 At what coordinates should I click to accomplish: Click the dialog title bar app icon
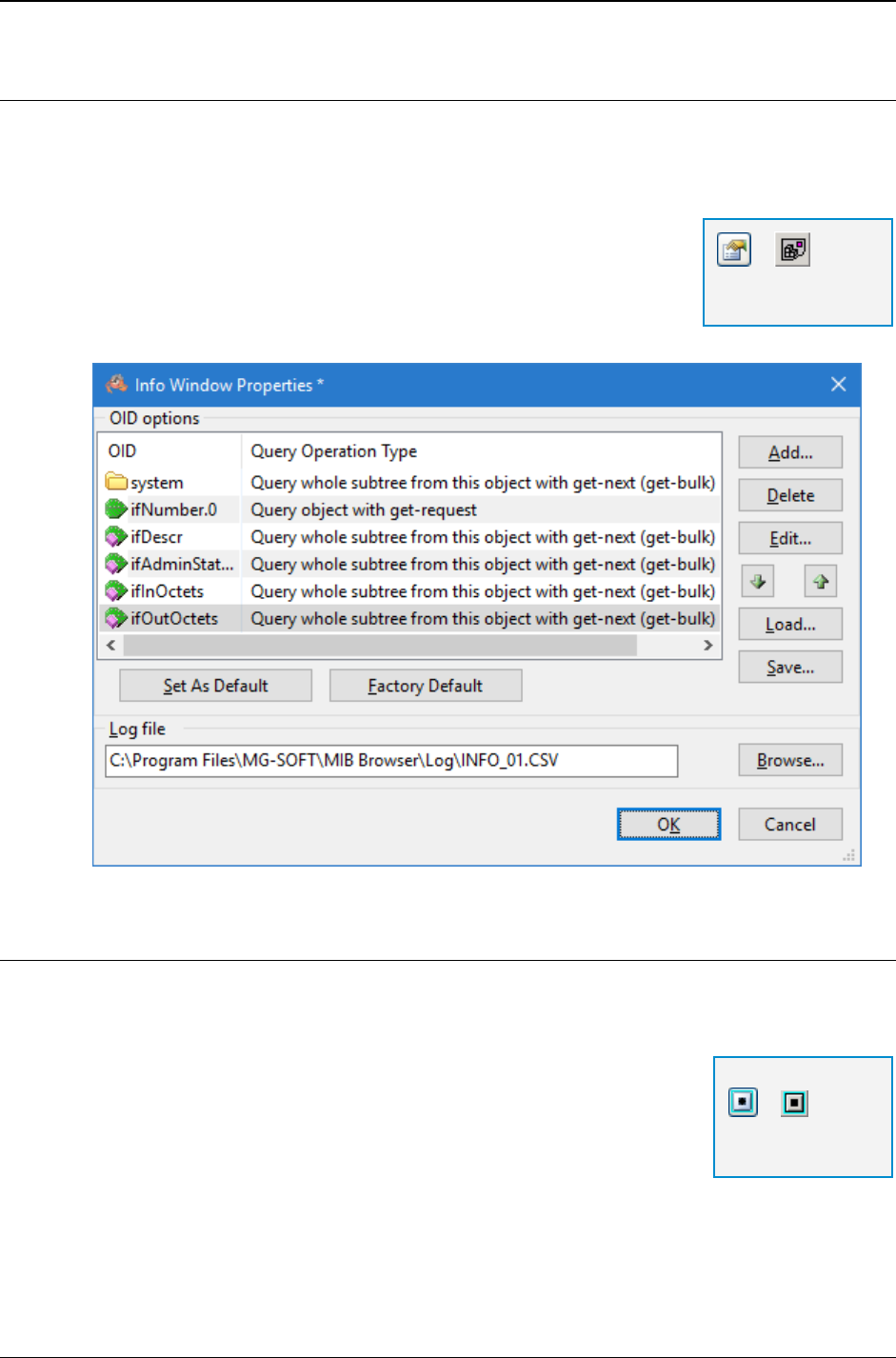116,384
